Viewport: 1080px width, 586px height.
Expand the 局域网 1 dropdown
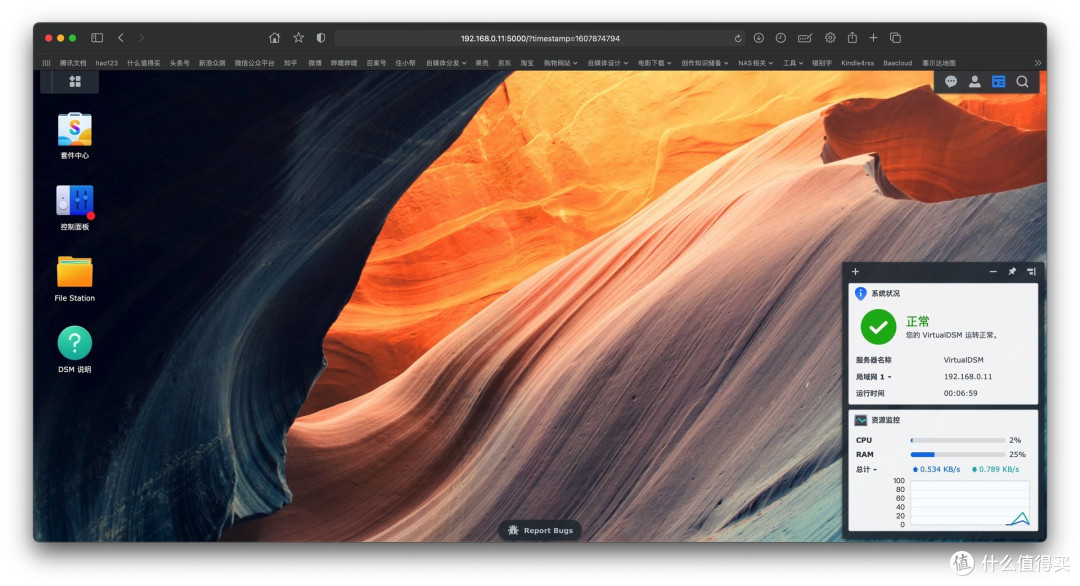pyautogui.click(x=874, y=377)
